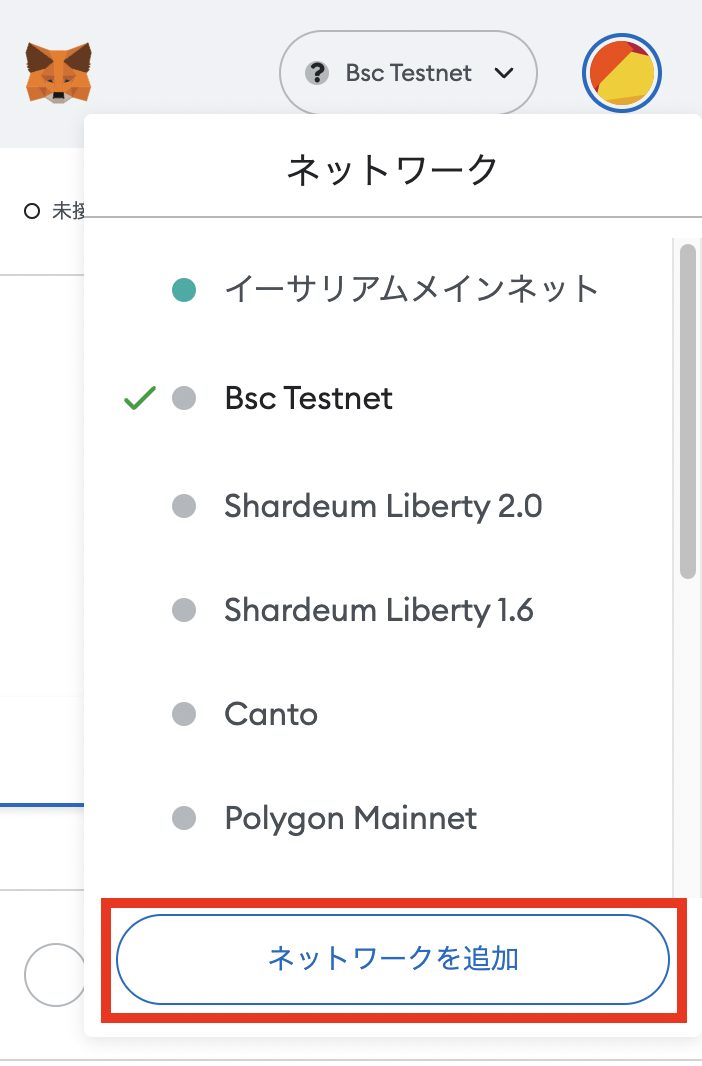702x1066 pixels.
Task: Open the account avatar menu
Action: 621,73
